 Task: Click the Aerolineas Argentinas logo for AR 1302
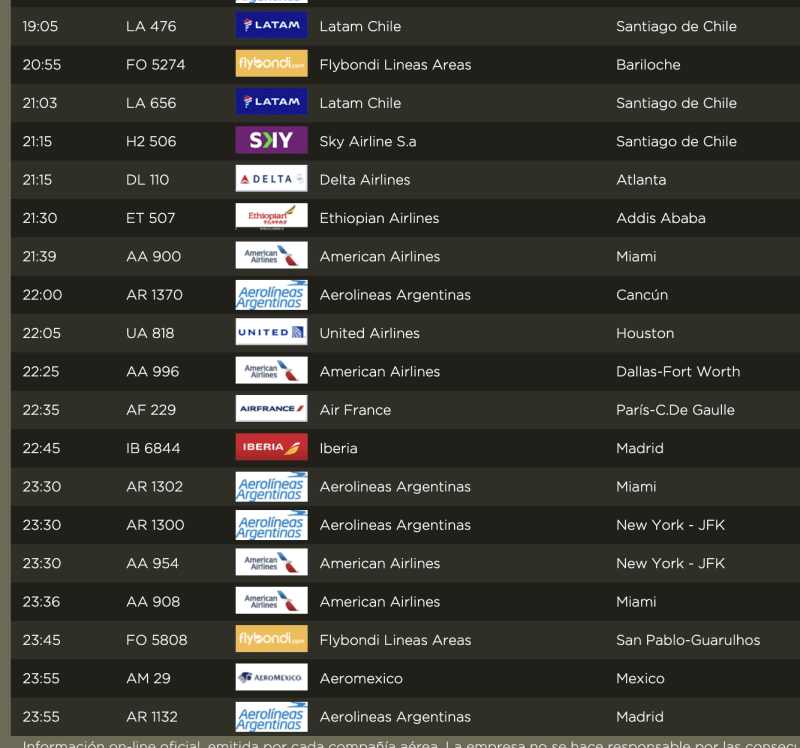pyautogui.click(x=271, y=486)
